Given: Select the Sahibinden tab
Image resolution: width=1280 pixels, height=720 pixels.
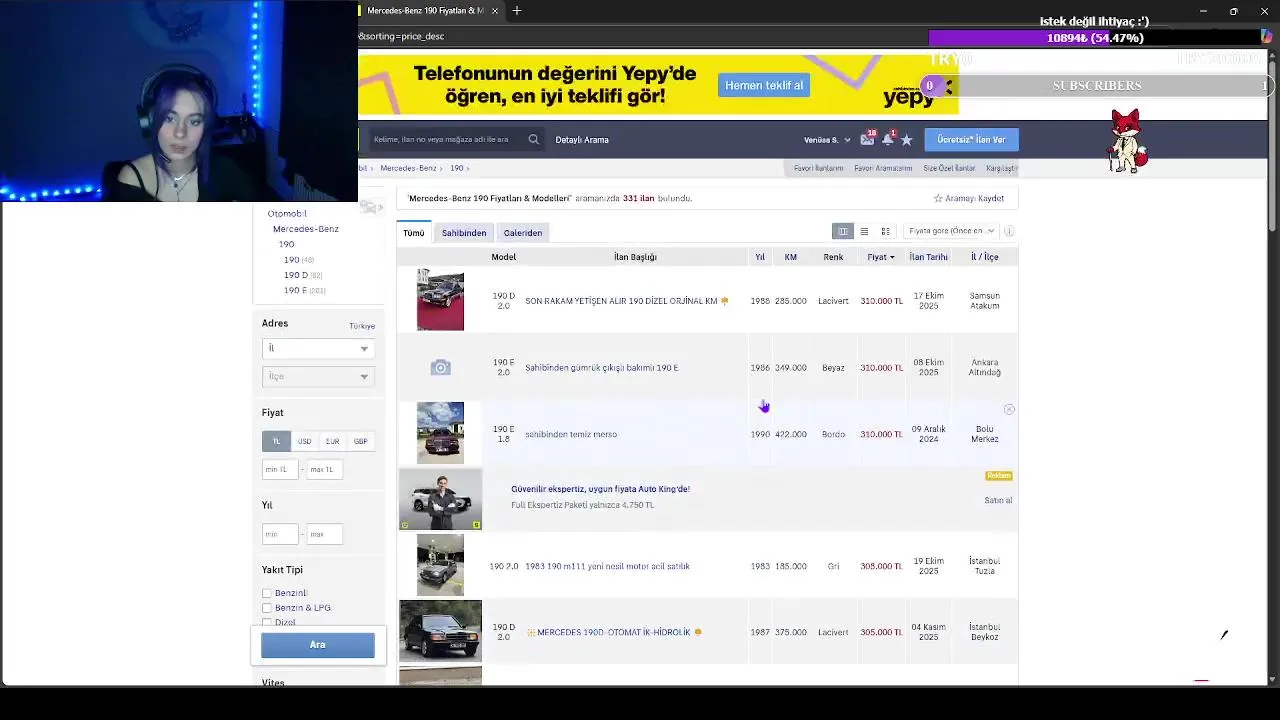Looking at the screenshot, I should coord(464,233).
